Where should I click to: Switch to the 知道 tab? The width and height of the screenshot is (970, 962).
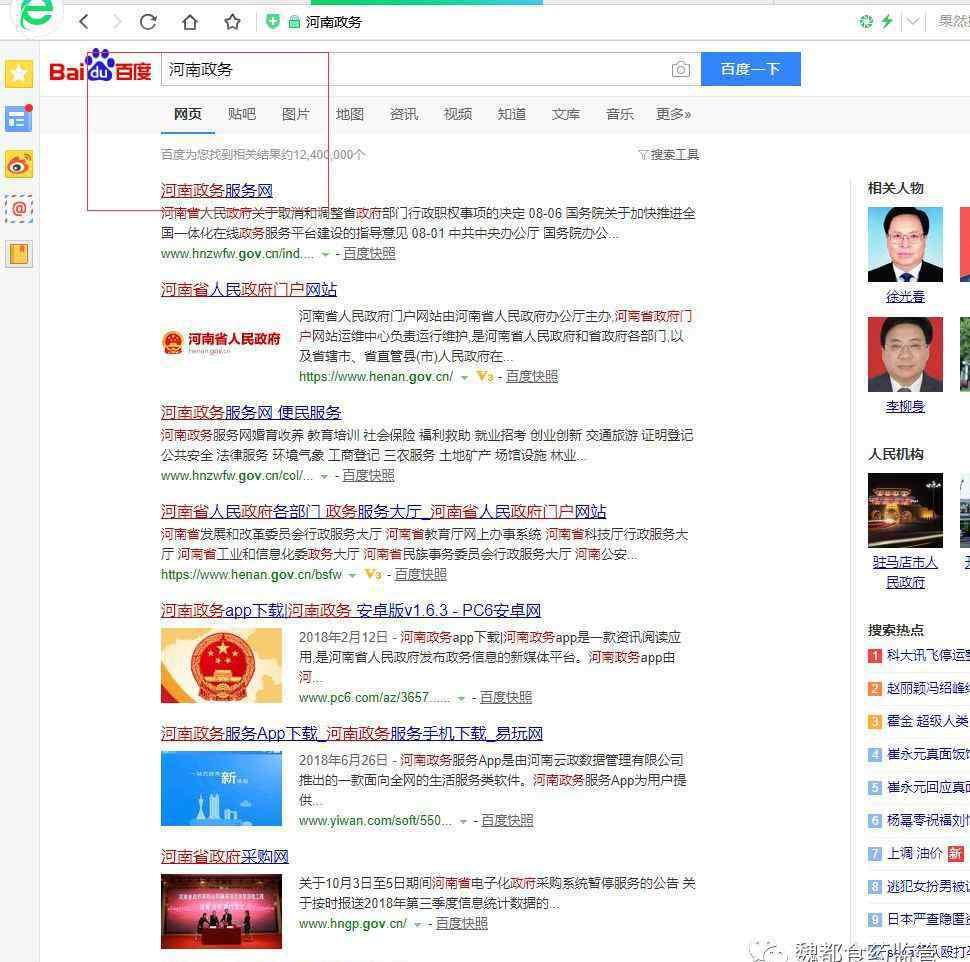click(x=512, y=114)
